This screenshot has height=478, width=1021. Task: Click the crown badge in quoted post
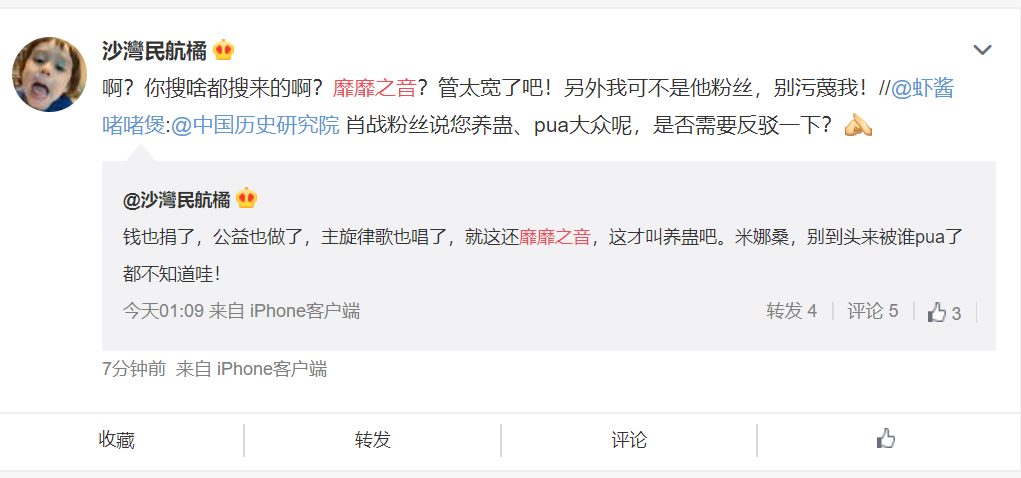[247, 199]
